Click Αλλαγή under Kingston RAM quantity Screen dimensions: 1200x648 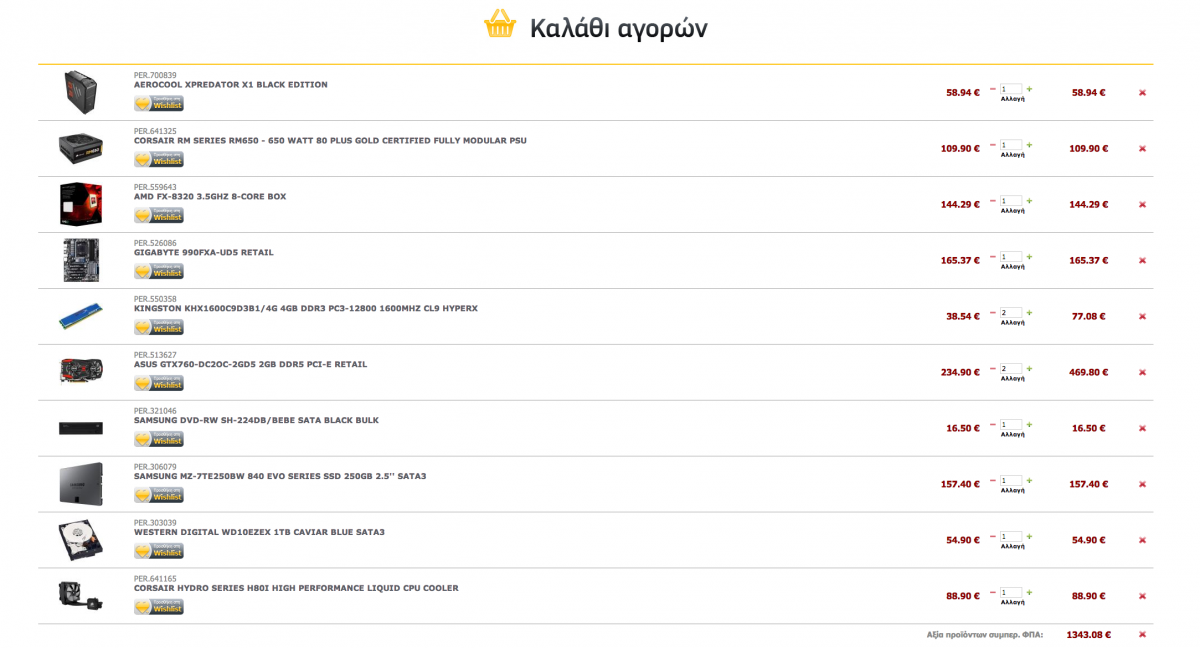point(1011,323)
